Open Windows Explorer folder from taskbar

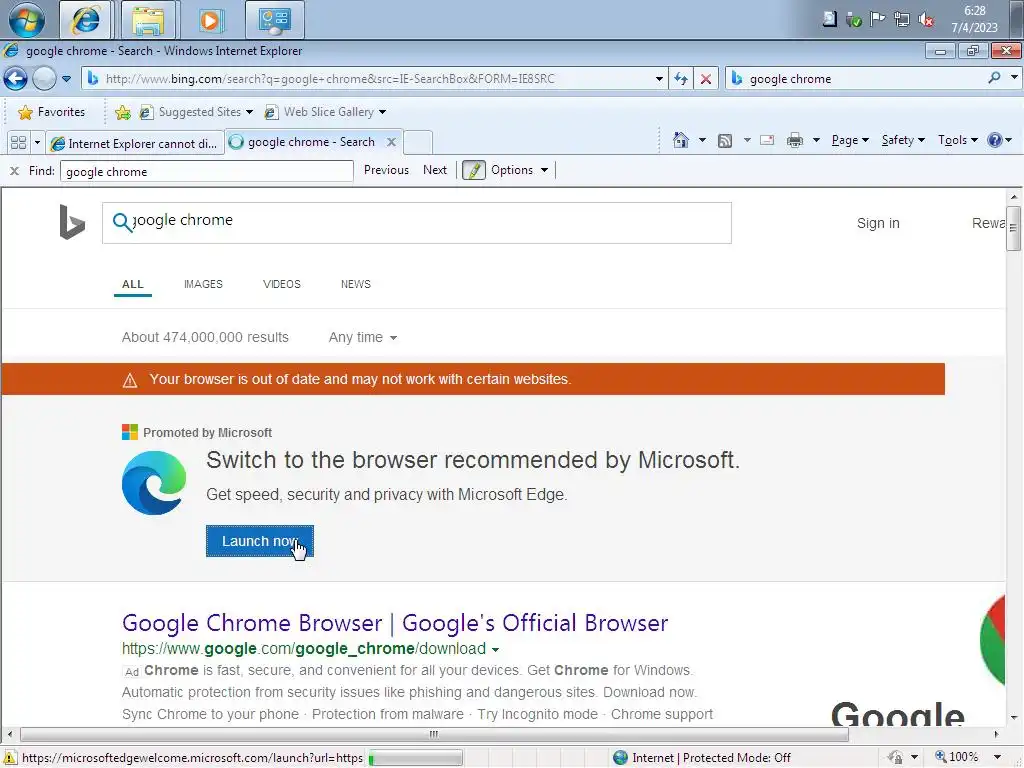pos(148,20)
